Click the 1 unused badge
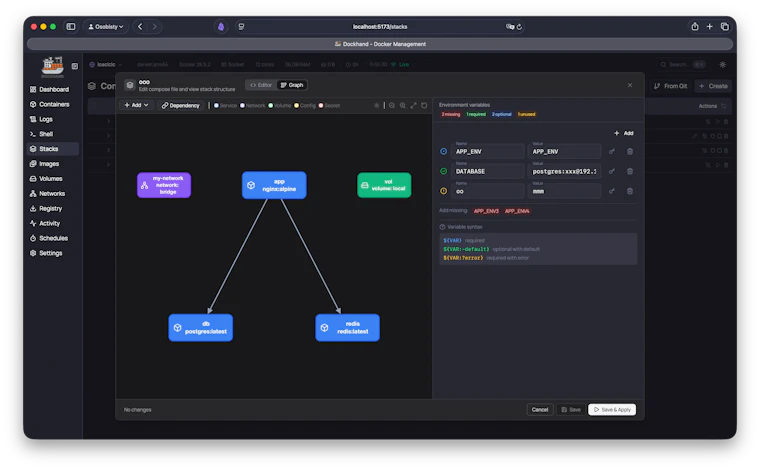Image resolution: width=760 pixels, height=470 pixels. [526, 114]
